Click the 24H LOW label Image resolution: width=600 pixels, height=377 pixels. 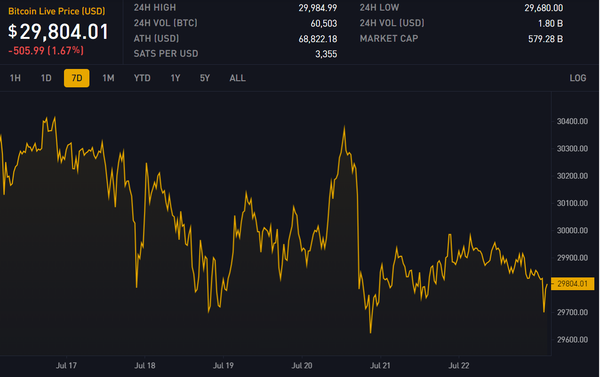379,8
